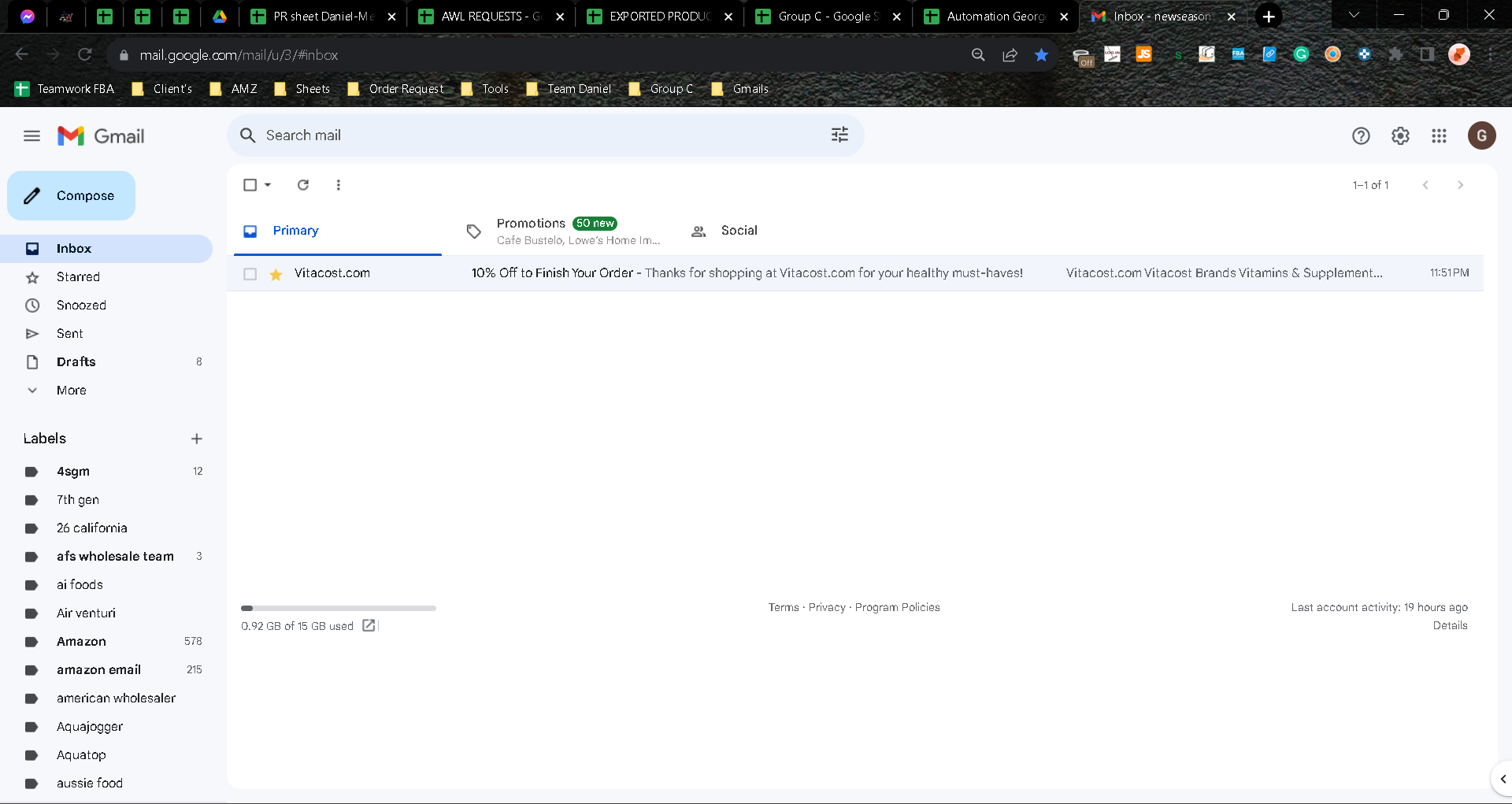Open the Order Request bookmark folder
This screenshot has width=1512, height=804.
pos(395,89)
